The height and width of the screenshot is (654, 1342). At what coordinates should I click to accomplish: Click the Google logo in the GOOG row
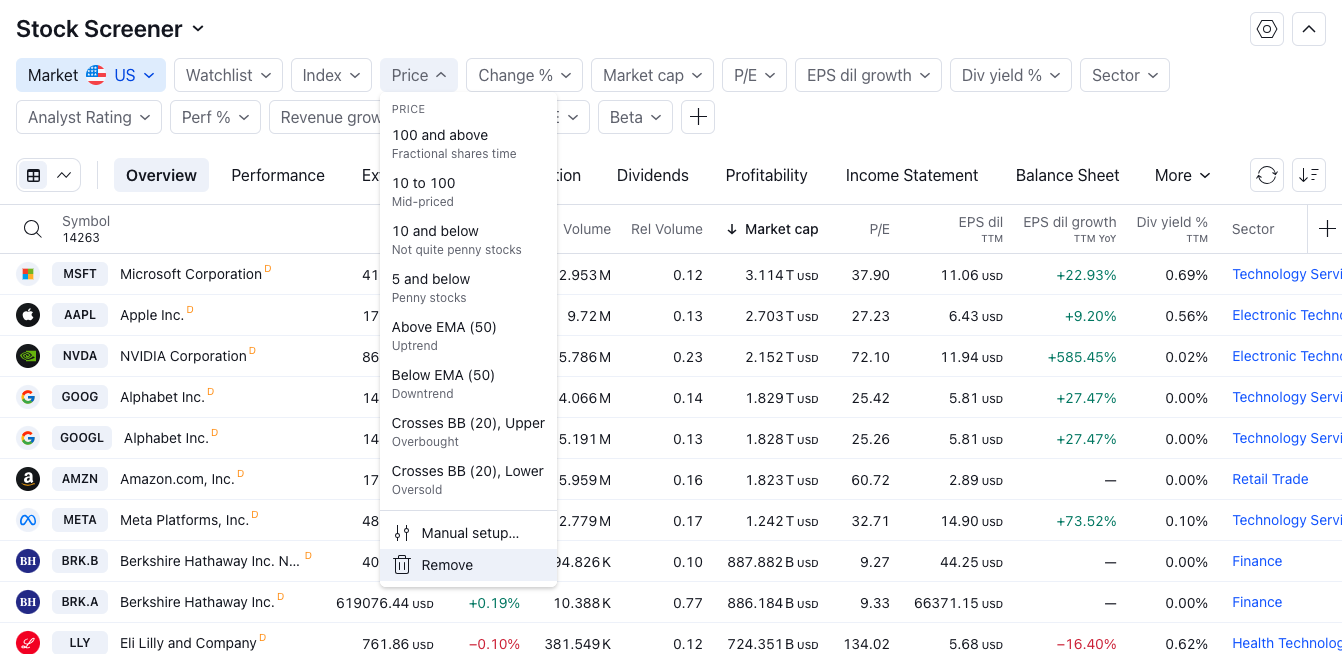(28, 397)
